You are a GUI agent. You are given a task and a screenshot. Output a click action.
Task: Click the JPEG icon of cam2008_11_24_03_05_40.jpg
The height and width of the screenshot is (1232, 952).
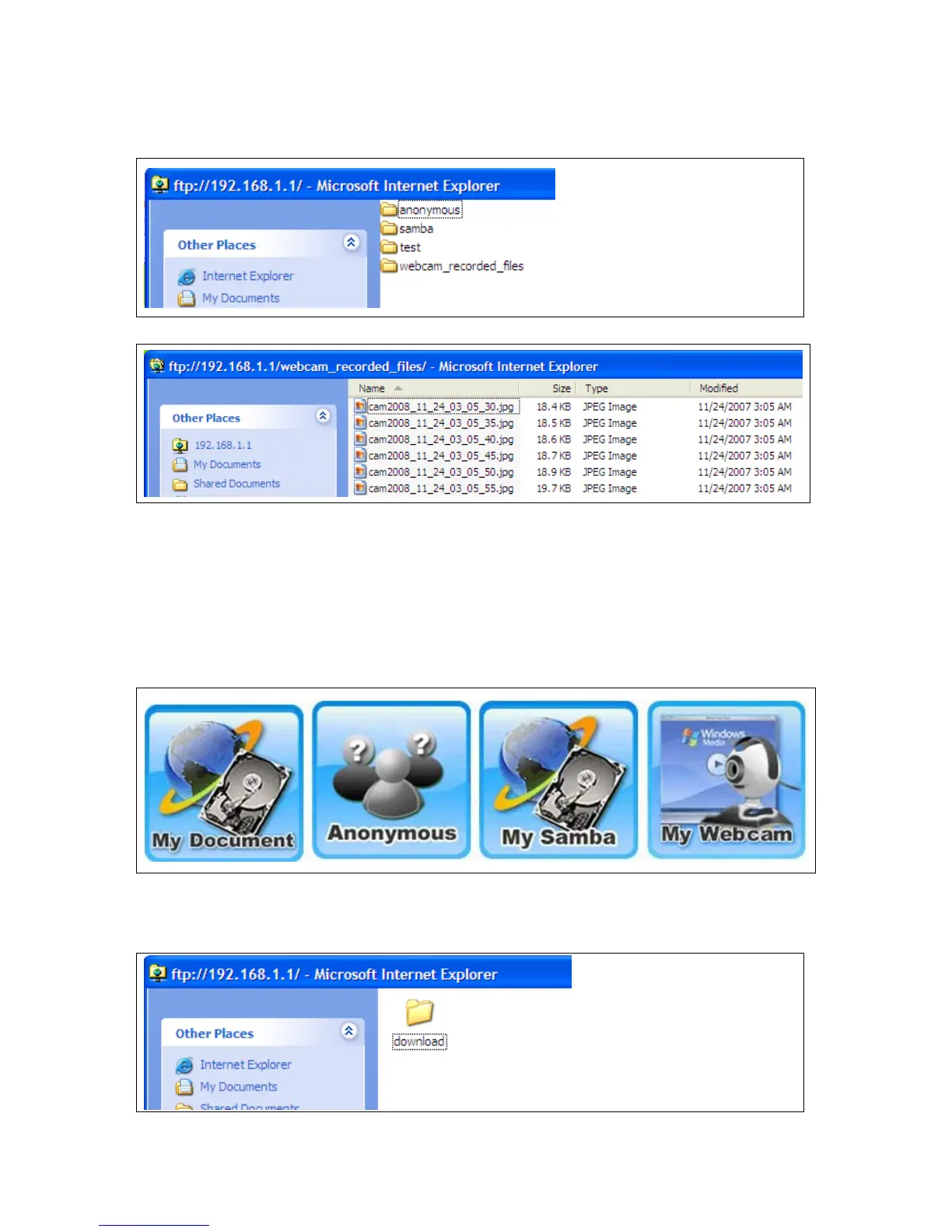(x=359, y=439)
